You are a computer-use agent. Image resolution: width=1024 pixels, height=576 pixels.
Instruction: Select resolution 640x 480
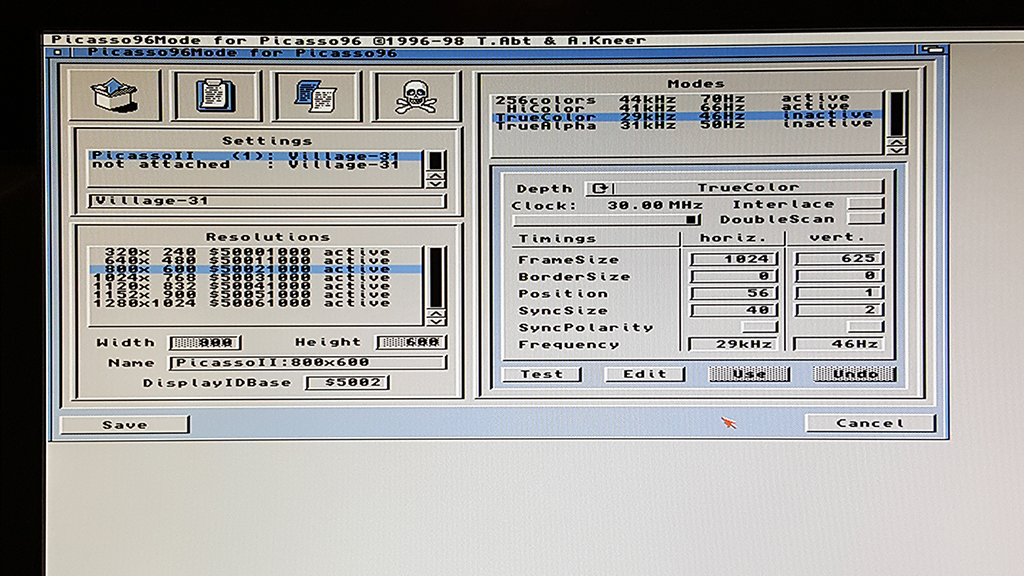pos(255,261)
